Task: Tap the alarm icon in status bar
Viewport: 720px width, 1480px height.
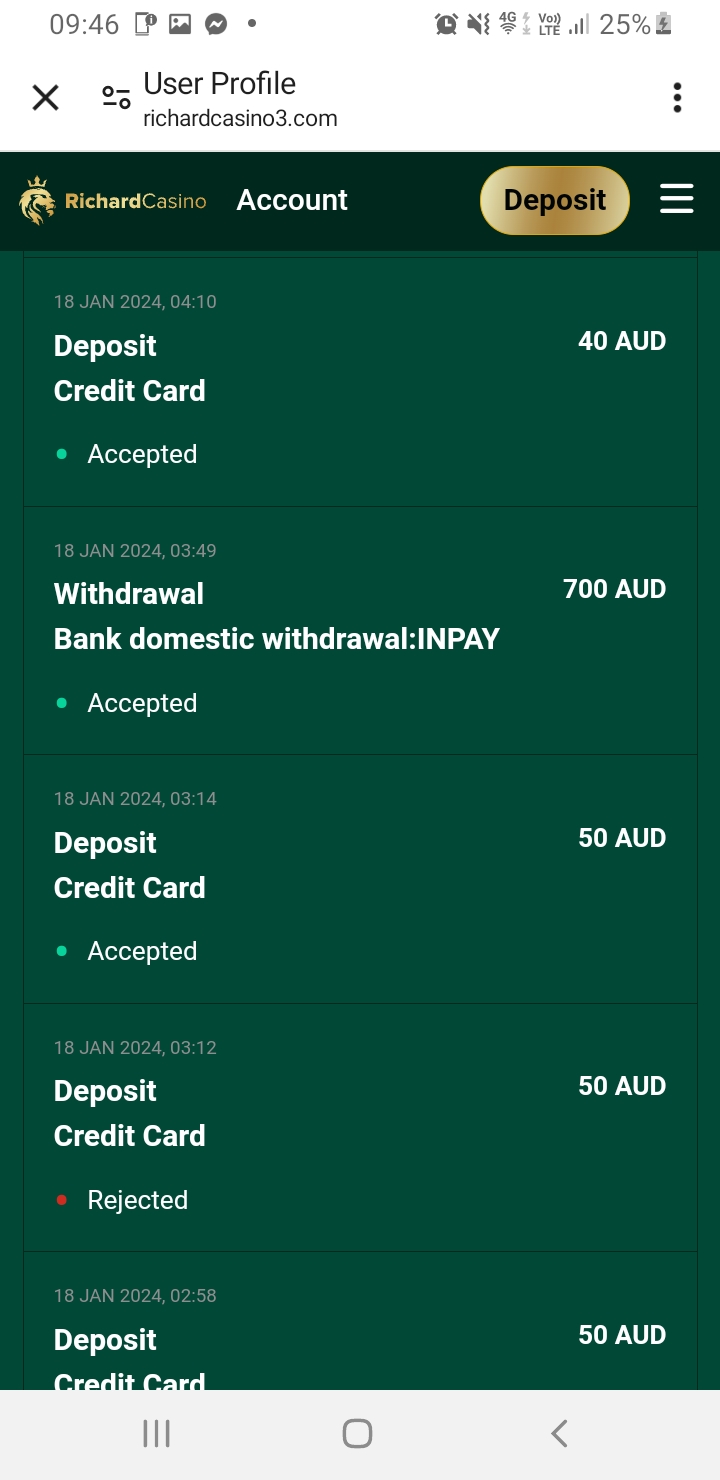Action: [446, 25]
